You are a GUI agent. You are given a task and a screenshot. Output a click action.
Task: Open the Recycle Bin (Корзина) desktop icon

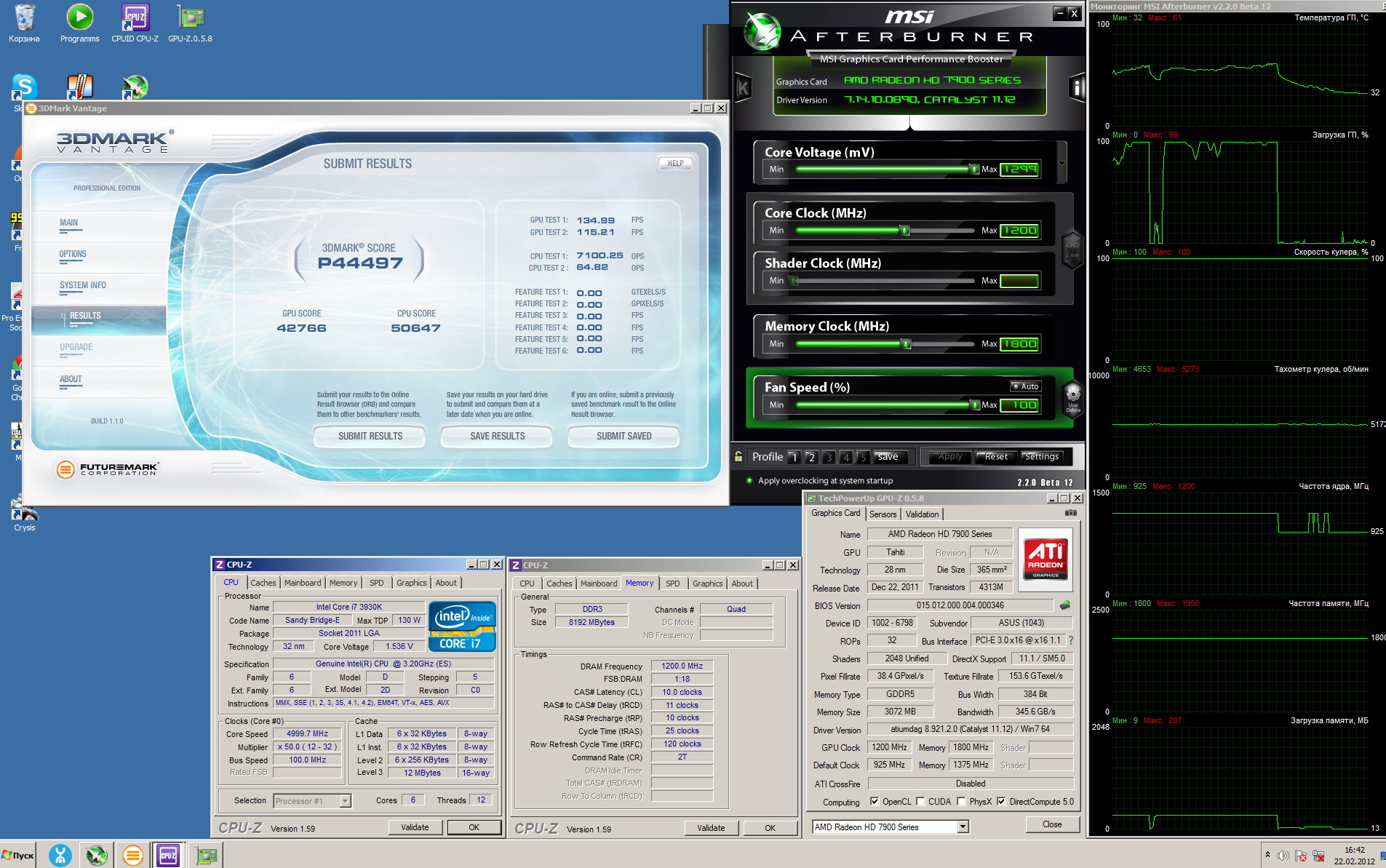tap(24, 23)
